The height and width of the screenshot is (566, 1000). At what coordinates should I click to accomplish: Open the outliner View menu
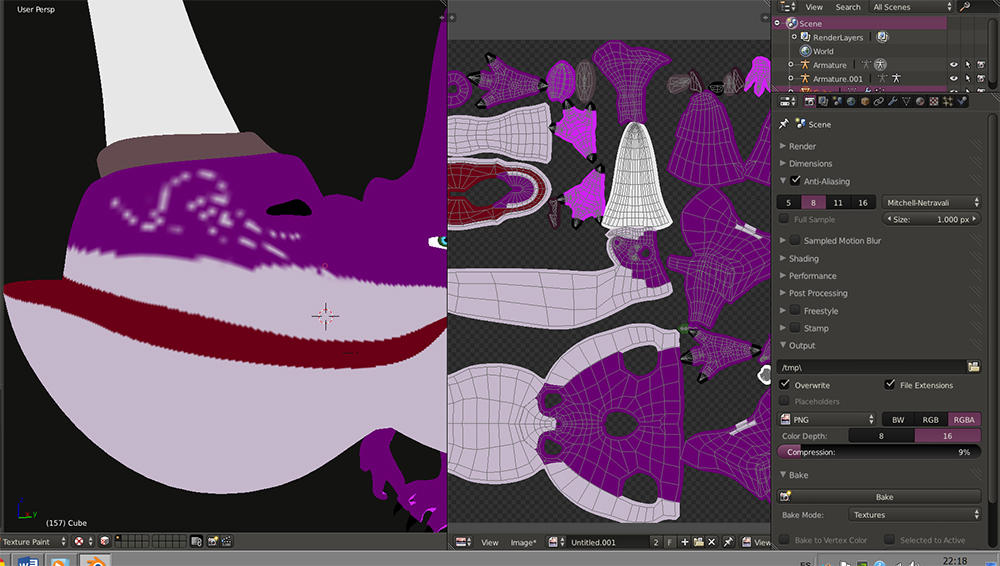[x=814, y=7]
